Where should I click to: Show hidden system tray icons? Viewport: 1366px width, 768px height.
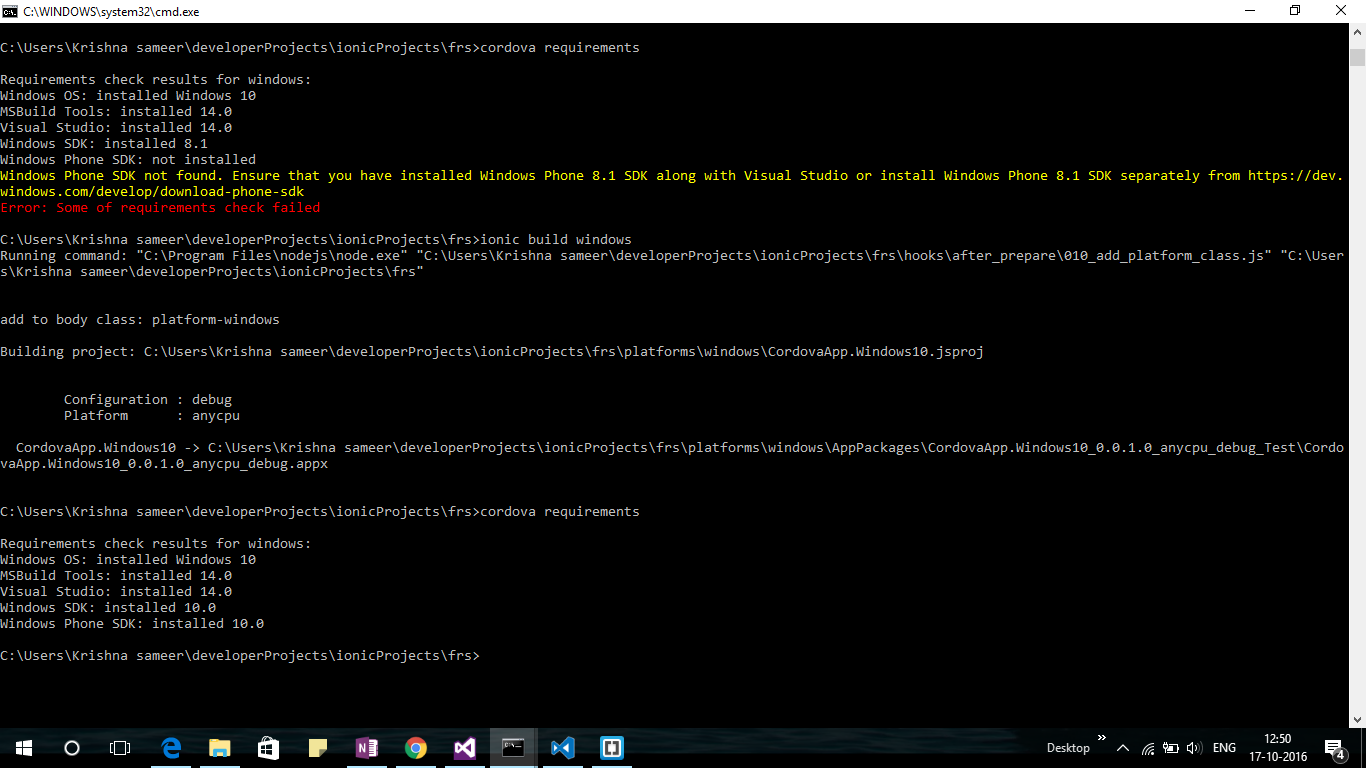(x=1123, y=748)
